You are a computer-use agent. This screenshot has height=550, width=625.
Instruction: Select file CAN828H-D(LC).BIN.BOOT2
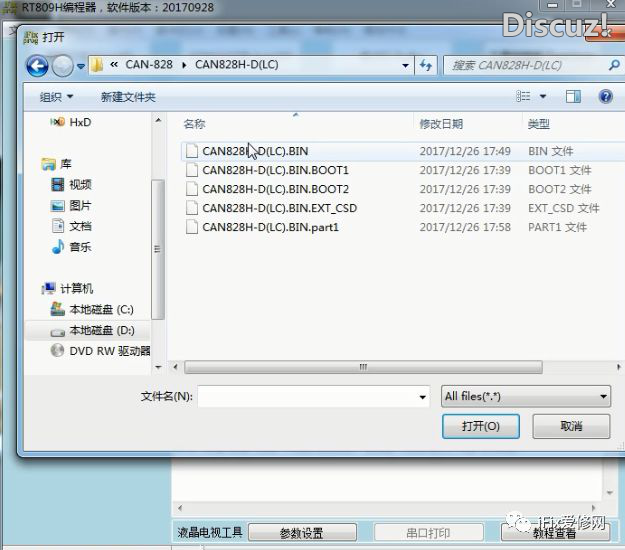click(275, 189)
